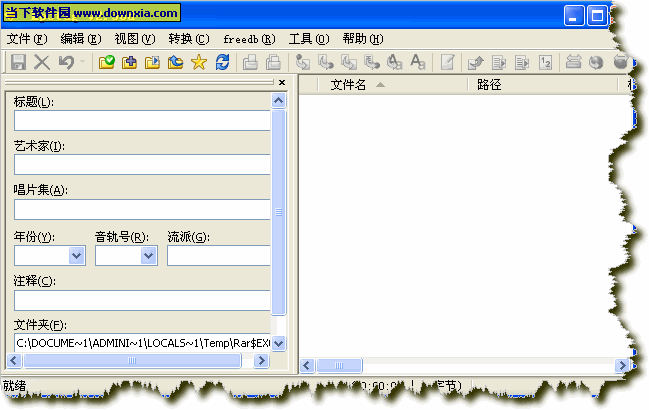Click tag panel horizontal scrollbar thumb

click(132, 360)
